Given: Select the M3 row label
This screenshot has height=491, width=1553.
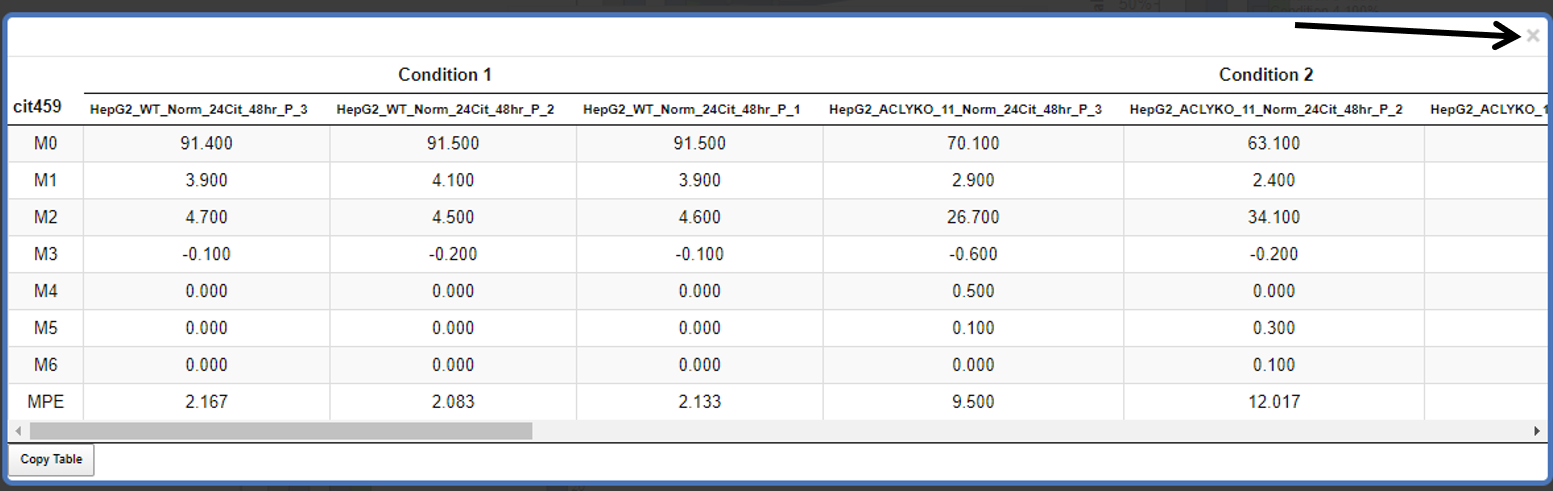Looking at the screenshot, I should (x=46, y=254).
